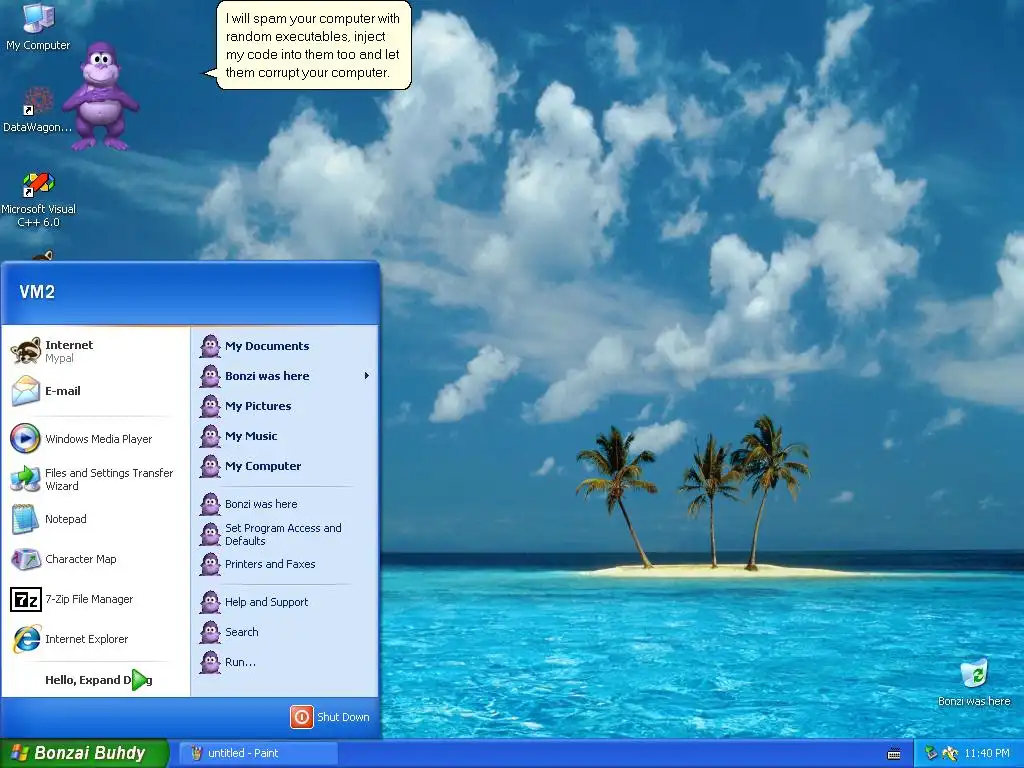Image resolution: width=1024 pixels, height=768 pixels.
Task: Open Character Map
Action: coord(95,559)
